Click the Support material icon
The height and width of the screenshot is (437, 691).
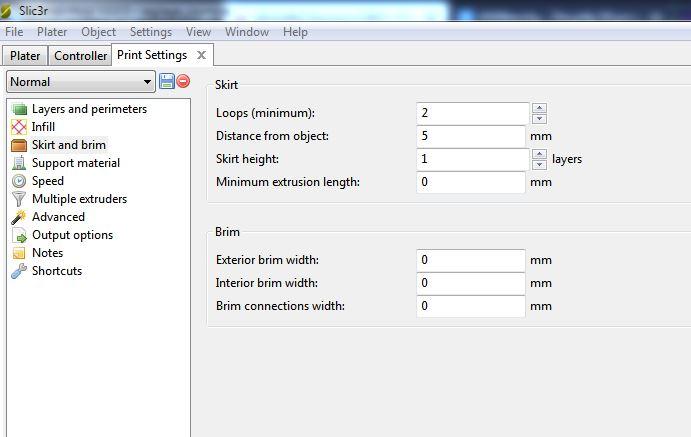pos(18,163)
